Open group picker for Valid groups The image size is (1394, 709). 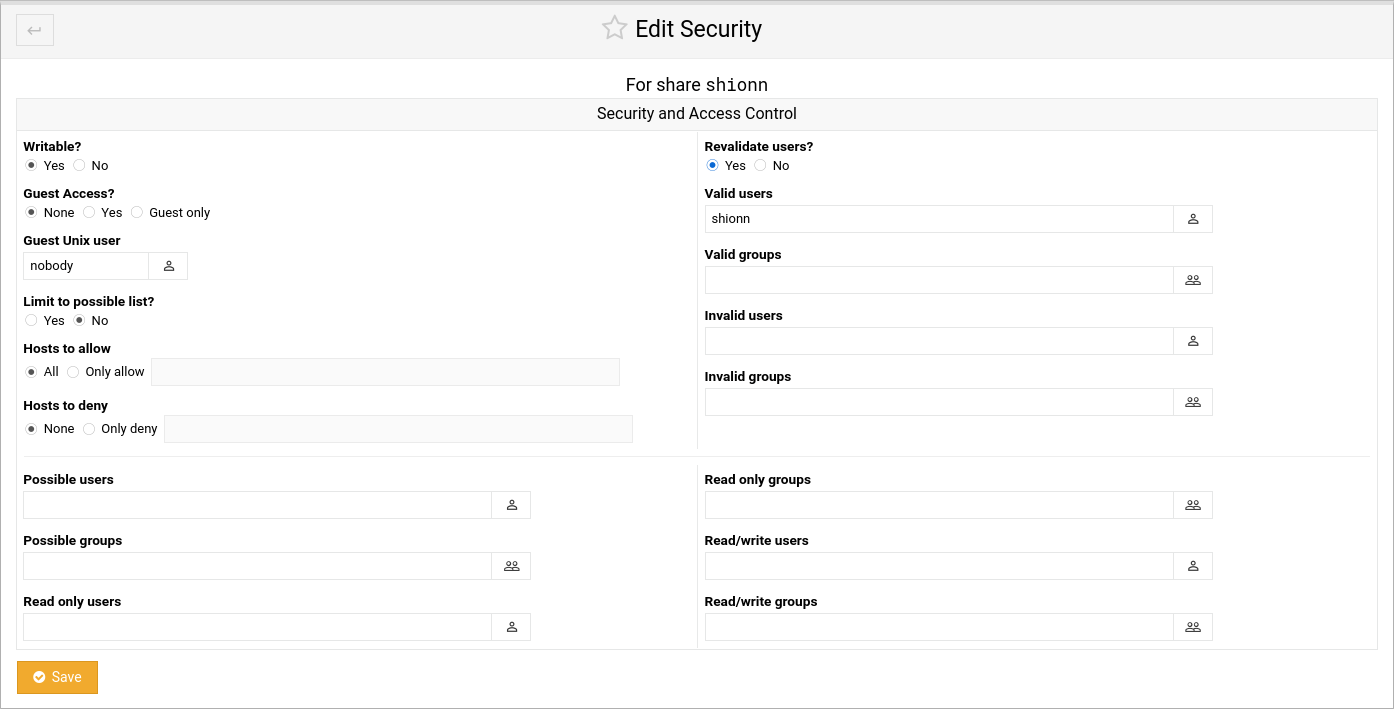[1193, 280]
